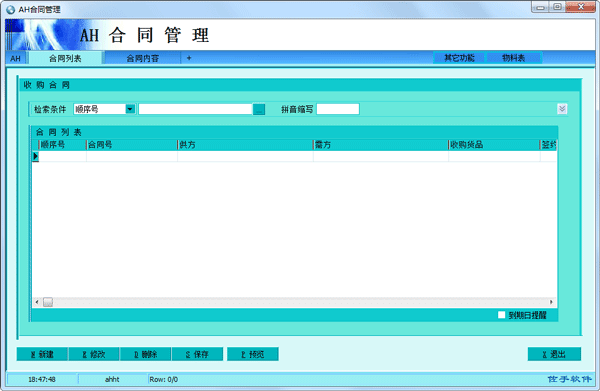The width and height of the screenshot is (600, 391).
Task: Focus the 拼音缩写 input field
Action: click(x=338, y=109)
